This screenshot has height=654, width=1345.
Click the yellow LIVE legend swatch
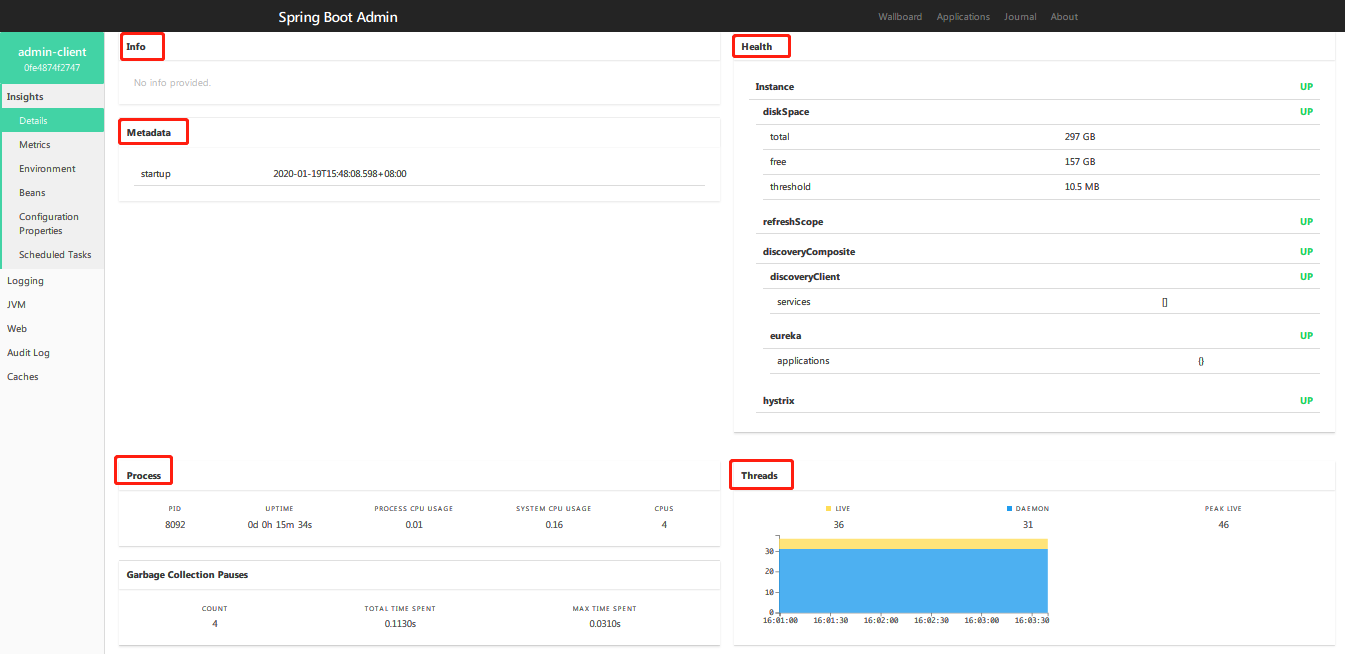pyautogui.click(x=829, y=509)
